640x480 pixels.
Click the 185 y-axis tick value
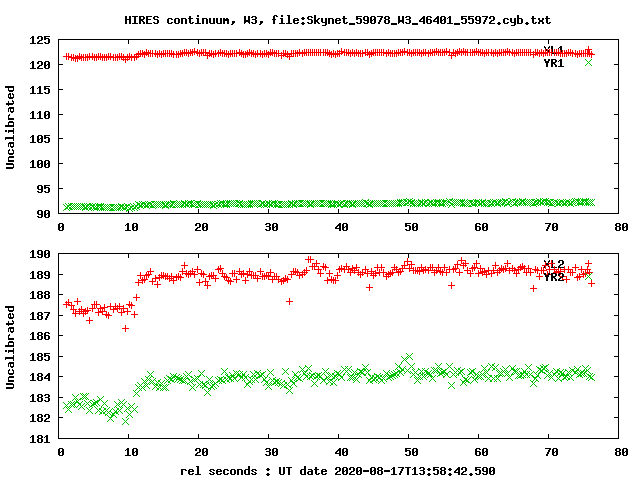point(40,357)
